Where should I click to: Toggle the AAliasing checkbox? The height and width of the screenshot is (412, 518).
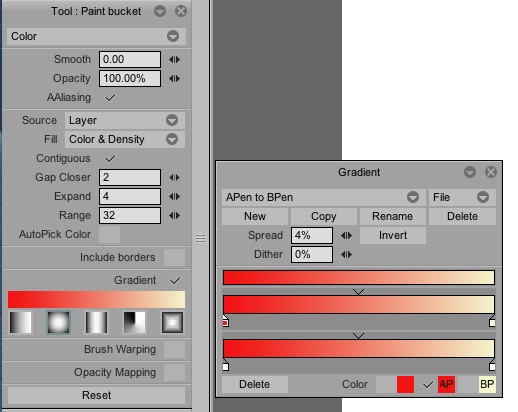[x=110, y=97]
